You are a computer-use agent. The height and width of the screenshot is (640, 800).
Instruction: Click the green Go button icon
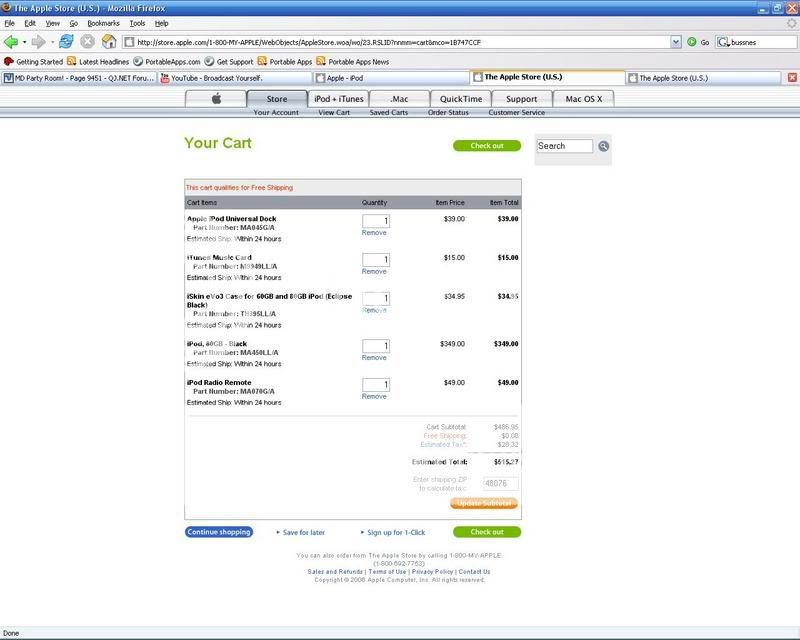click(692, 42)
